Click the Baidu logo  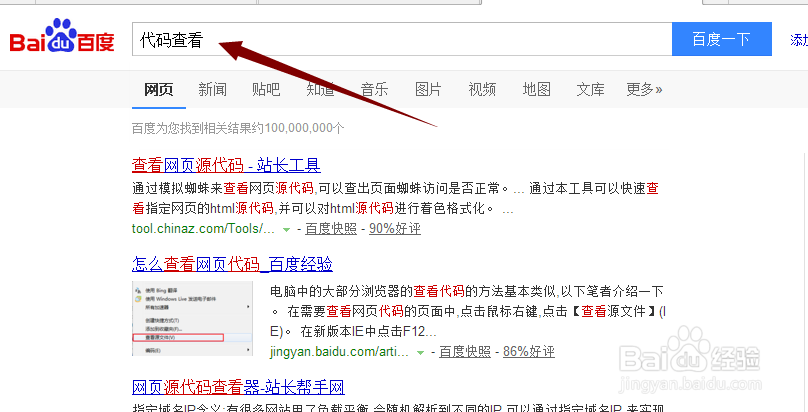(x=62, y=37)
